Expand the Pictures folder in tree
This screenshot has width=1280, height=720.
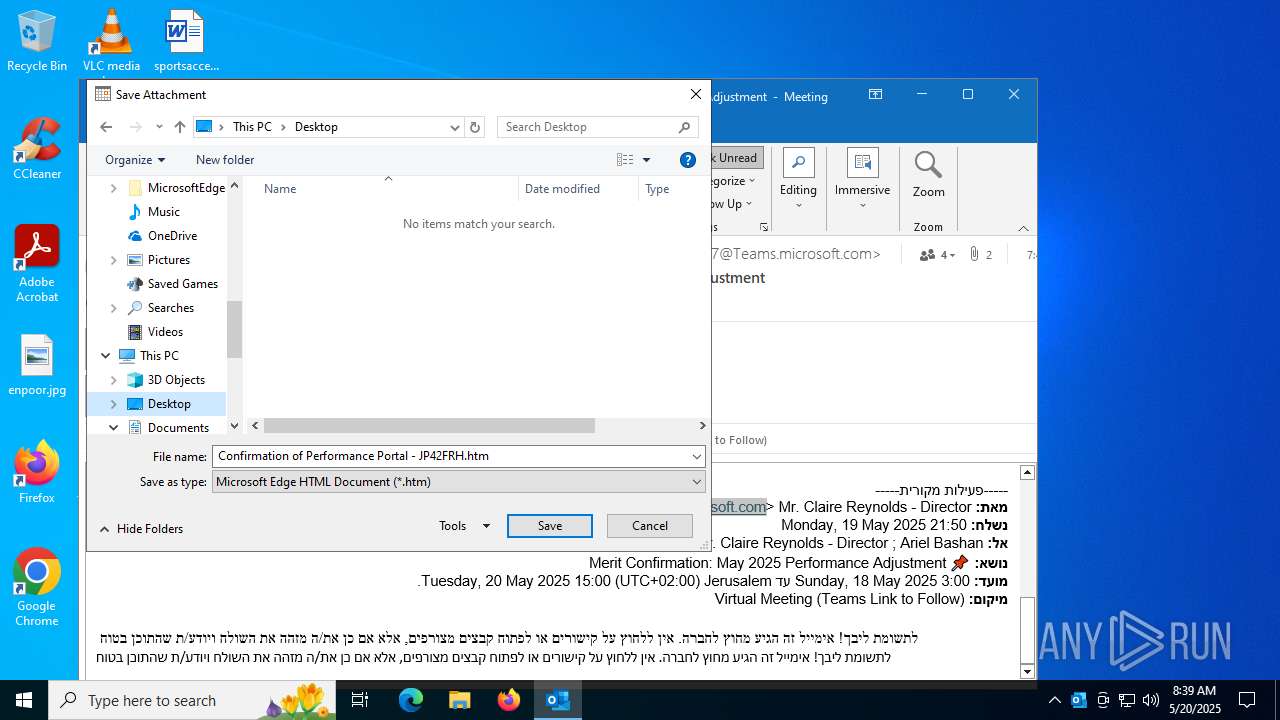click(113, 260)
